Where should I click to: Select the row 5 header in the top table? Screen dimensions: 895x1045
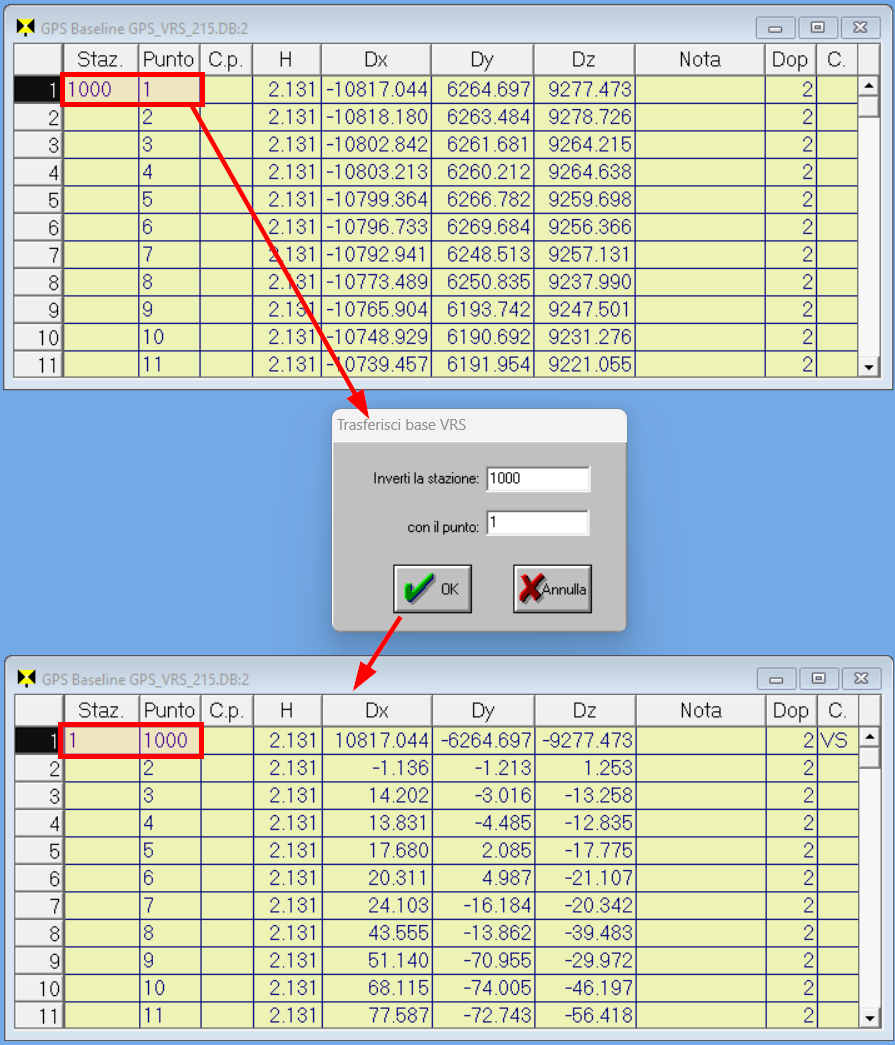(34, 200)
